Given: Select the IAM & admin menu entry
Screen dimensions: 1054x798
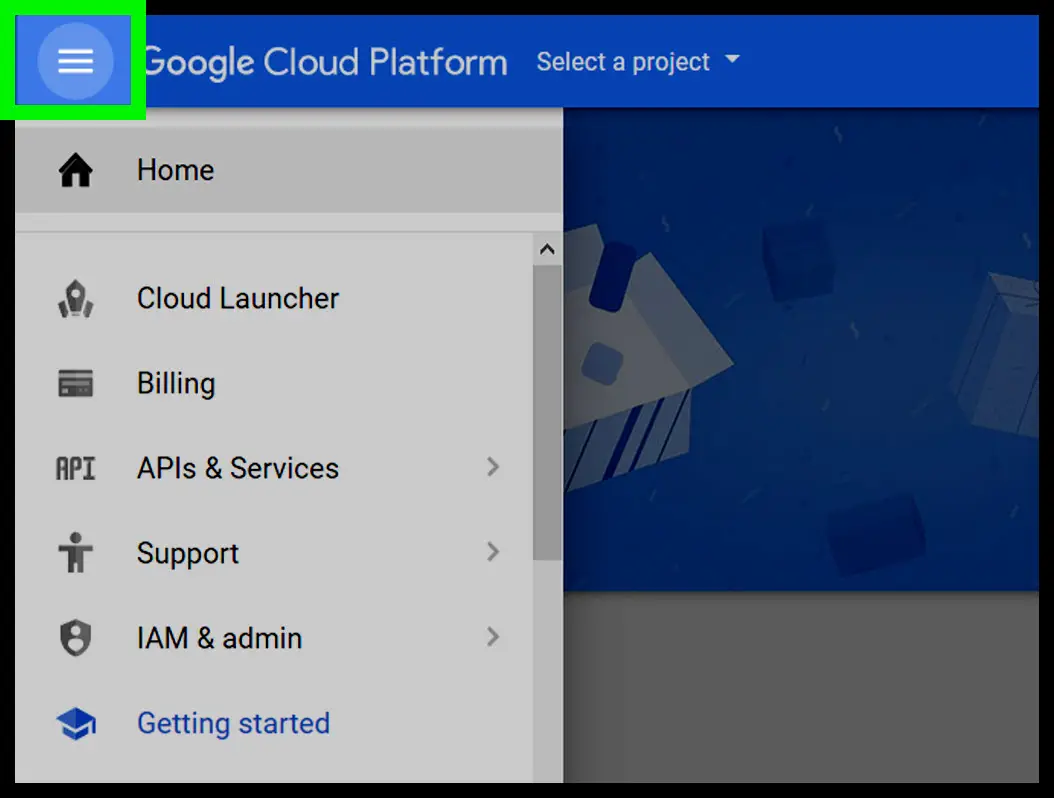Looking at the screenshot, I should (274, 637).
